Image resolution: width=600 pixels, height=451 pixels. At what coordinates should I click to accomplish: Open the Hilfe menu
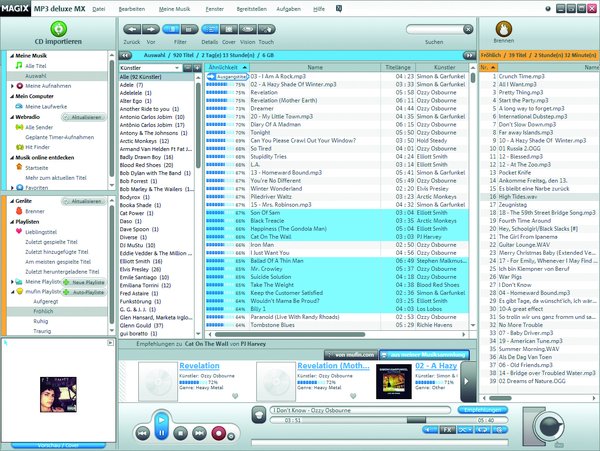pyautogui.click(x=319, y=9)
